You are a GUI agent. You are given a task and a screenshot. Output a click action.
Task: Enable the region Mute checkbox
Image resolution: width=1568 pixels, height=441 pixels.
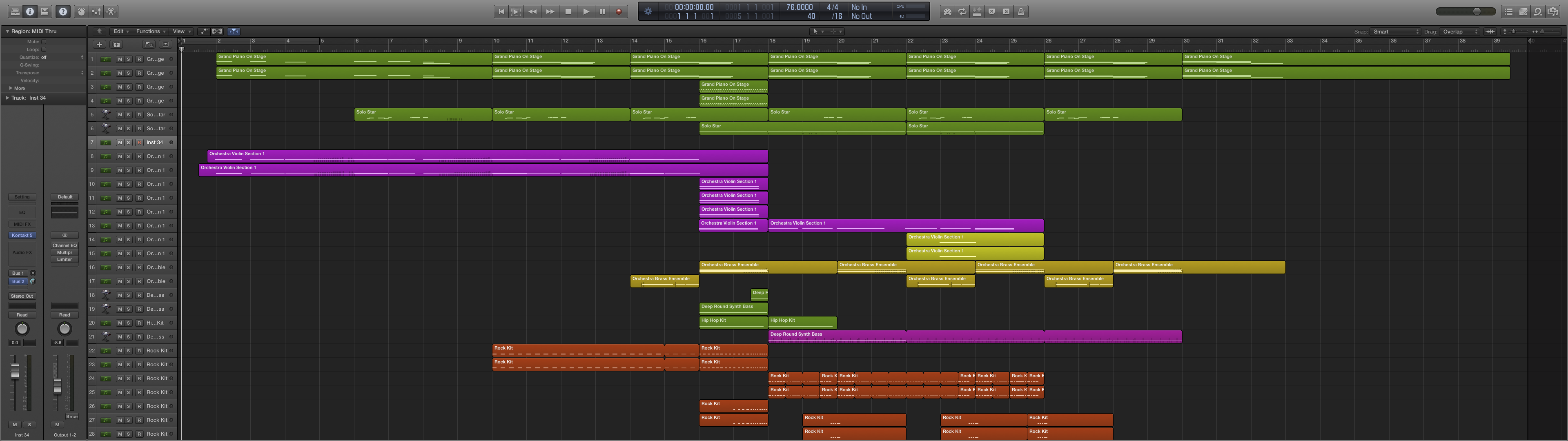click(44, 41)
